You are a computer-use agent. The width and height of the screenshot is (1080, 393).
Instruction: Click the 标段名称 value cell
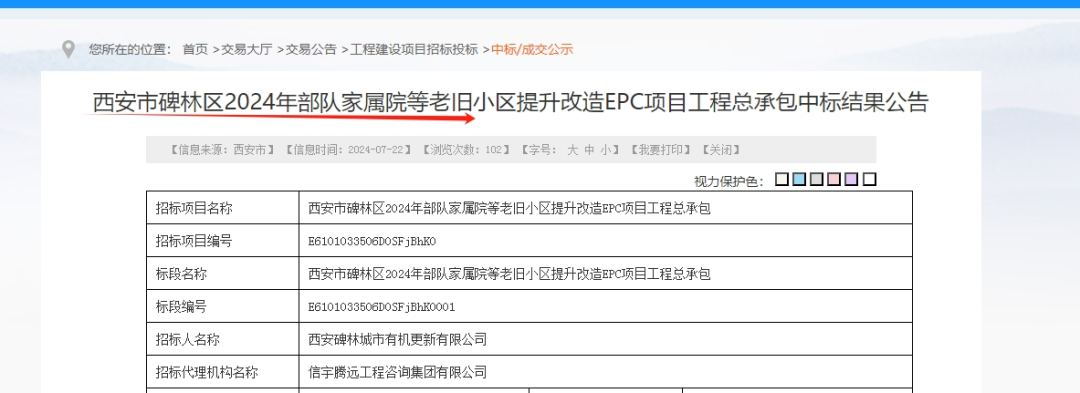point(605,274)
